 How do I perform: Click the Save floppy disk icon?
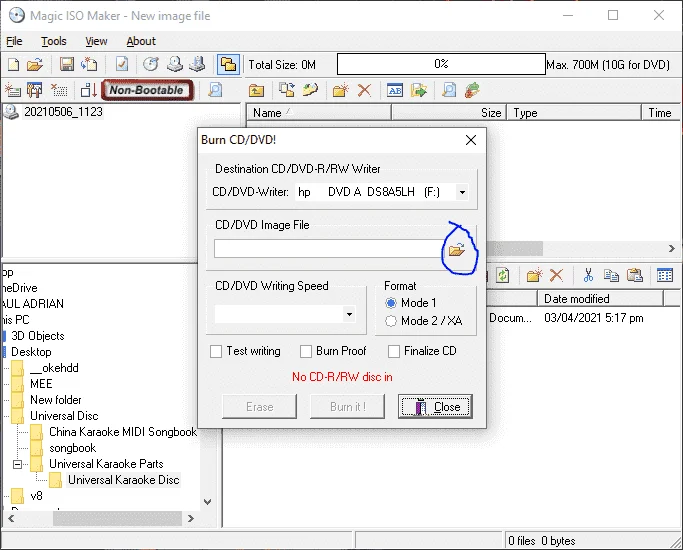(x=67, y=64)
